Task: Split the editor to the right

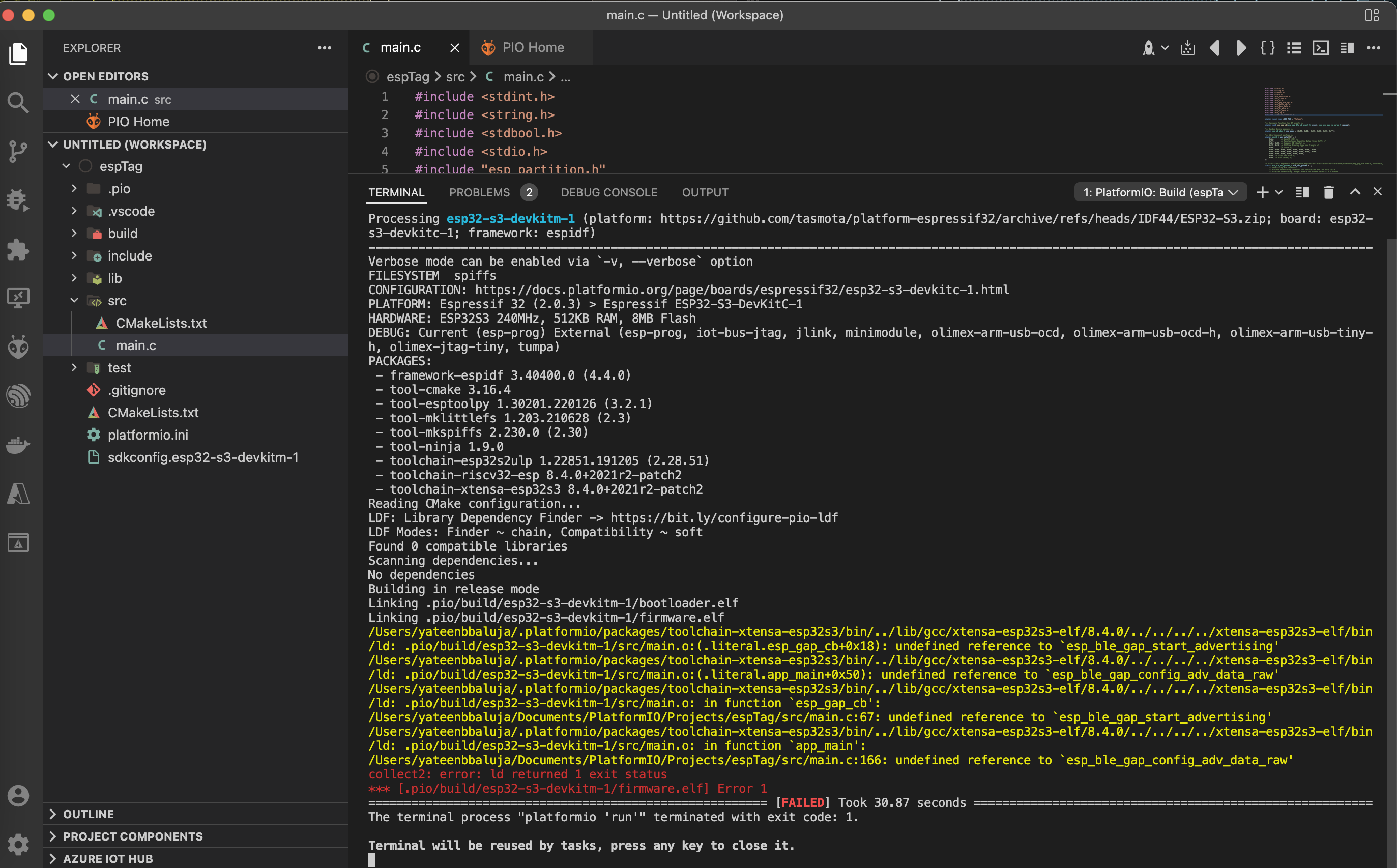Action: [1347, 48]
